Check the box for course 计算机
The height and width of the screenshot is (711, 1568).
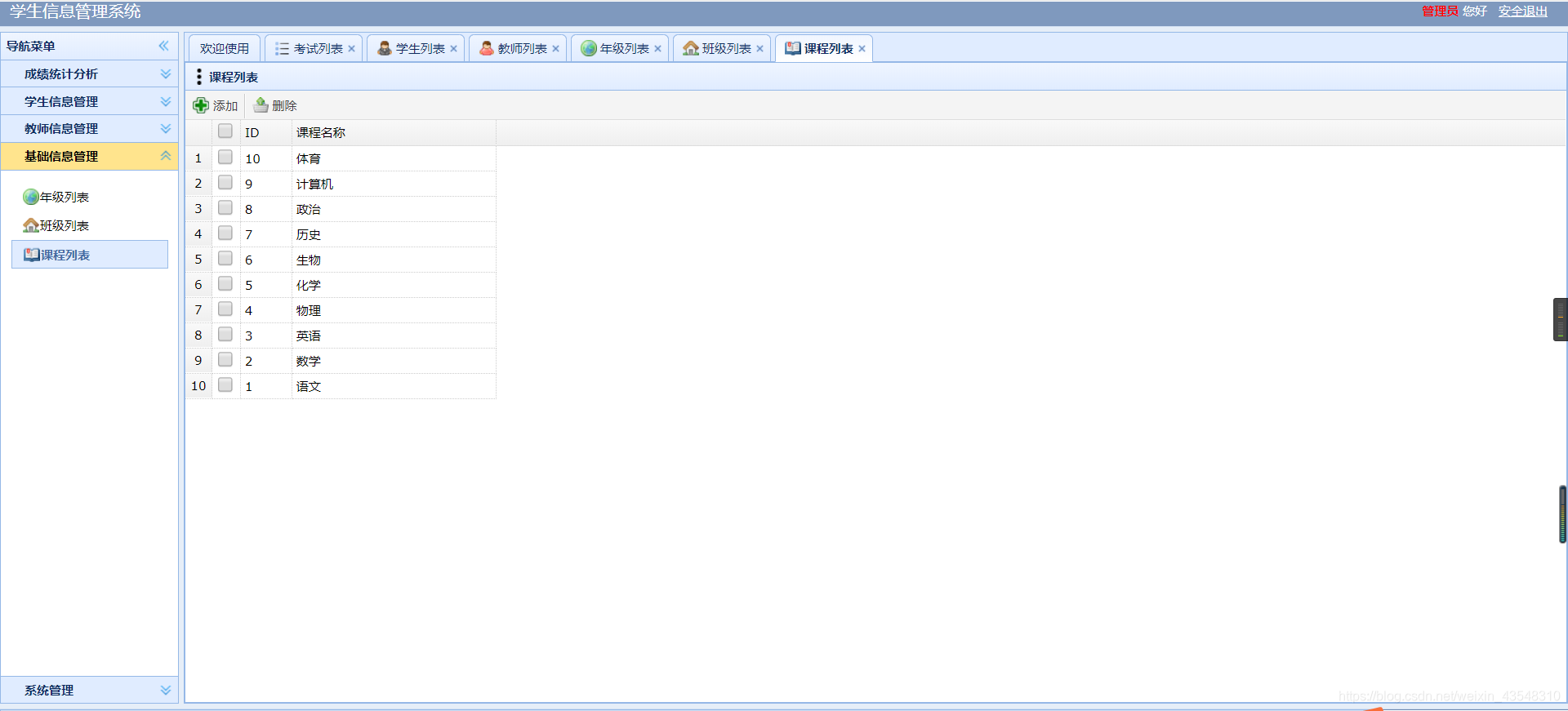click(225, 183)
